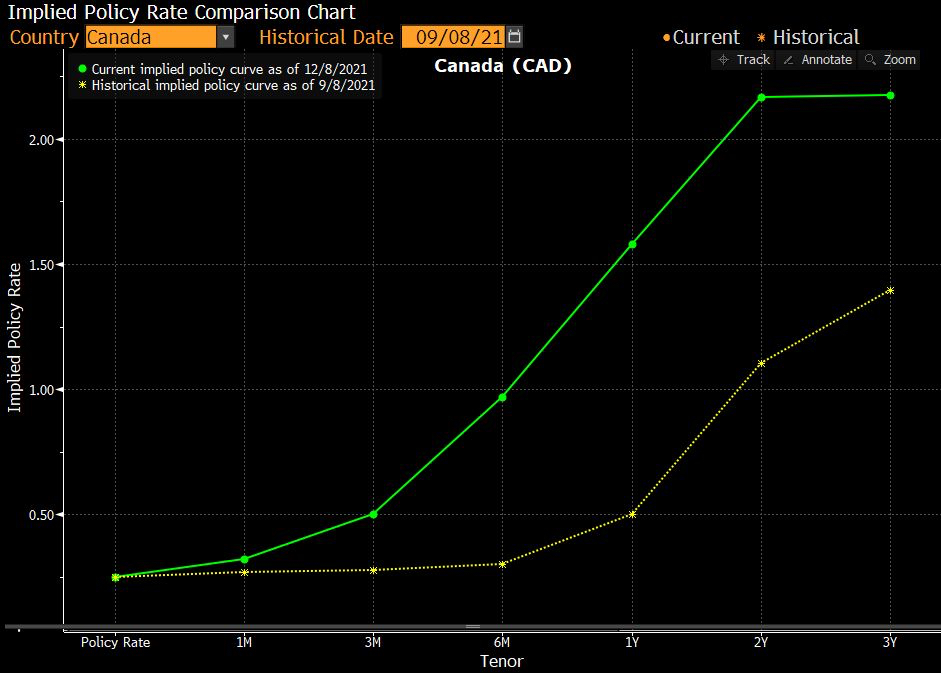Click the Historical Date input field

tap(453, 37)
